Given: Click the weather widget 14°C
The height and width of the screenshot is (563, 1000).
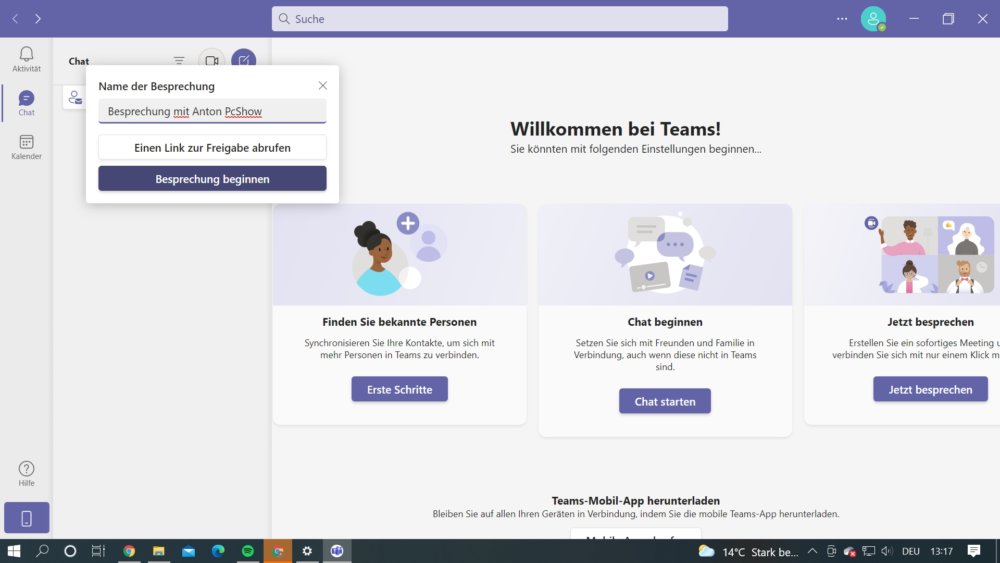Looking at the screenshot, I should point(748,552).
